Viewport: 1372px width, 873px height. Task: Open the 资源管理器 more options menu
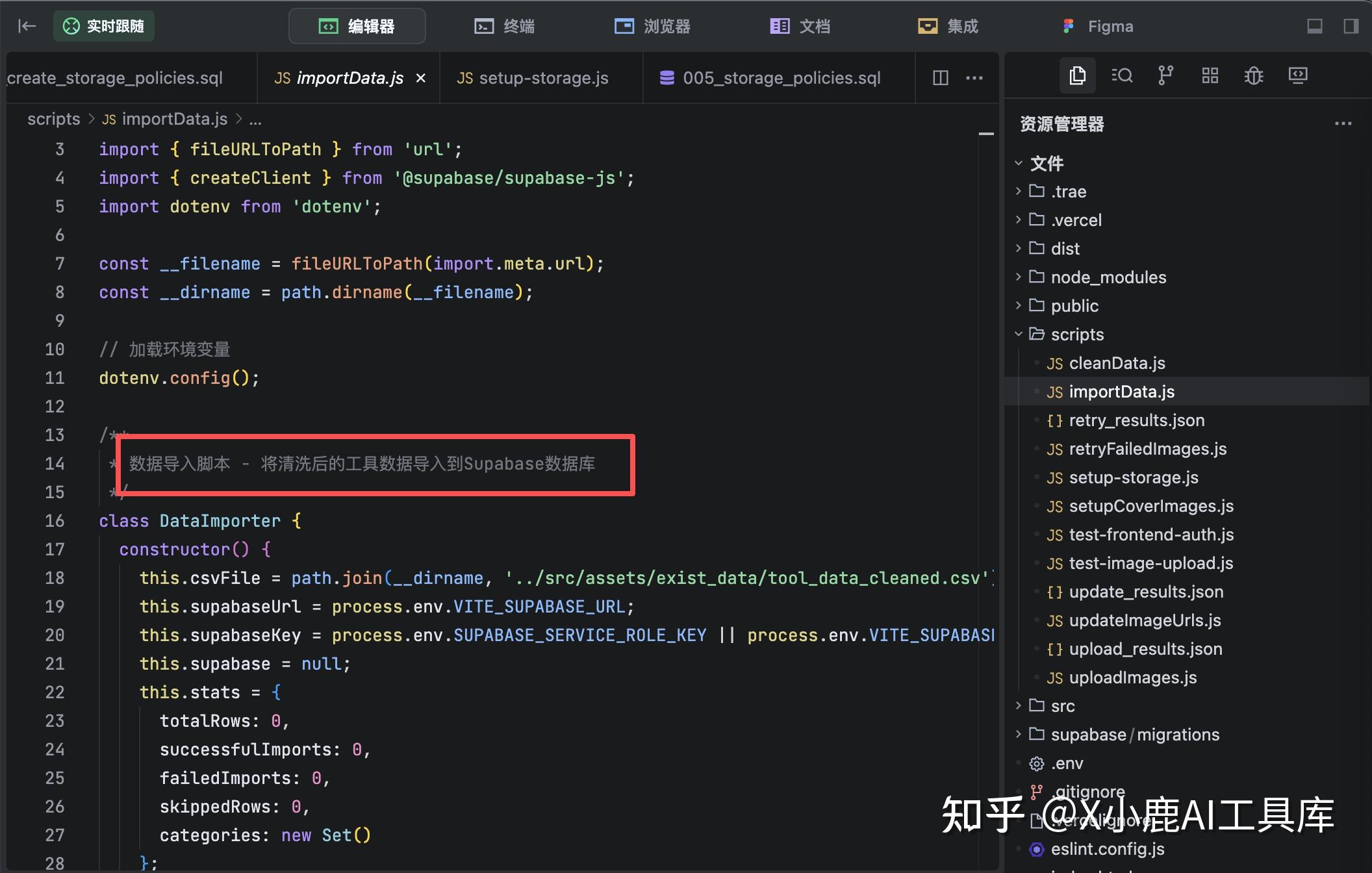pos(1343,123)
